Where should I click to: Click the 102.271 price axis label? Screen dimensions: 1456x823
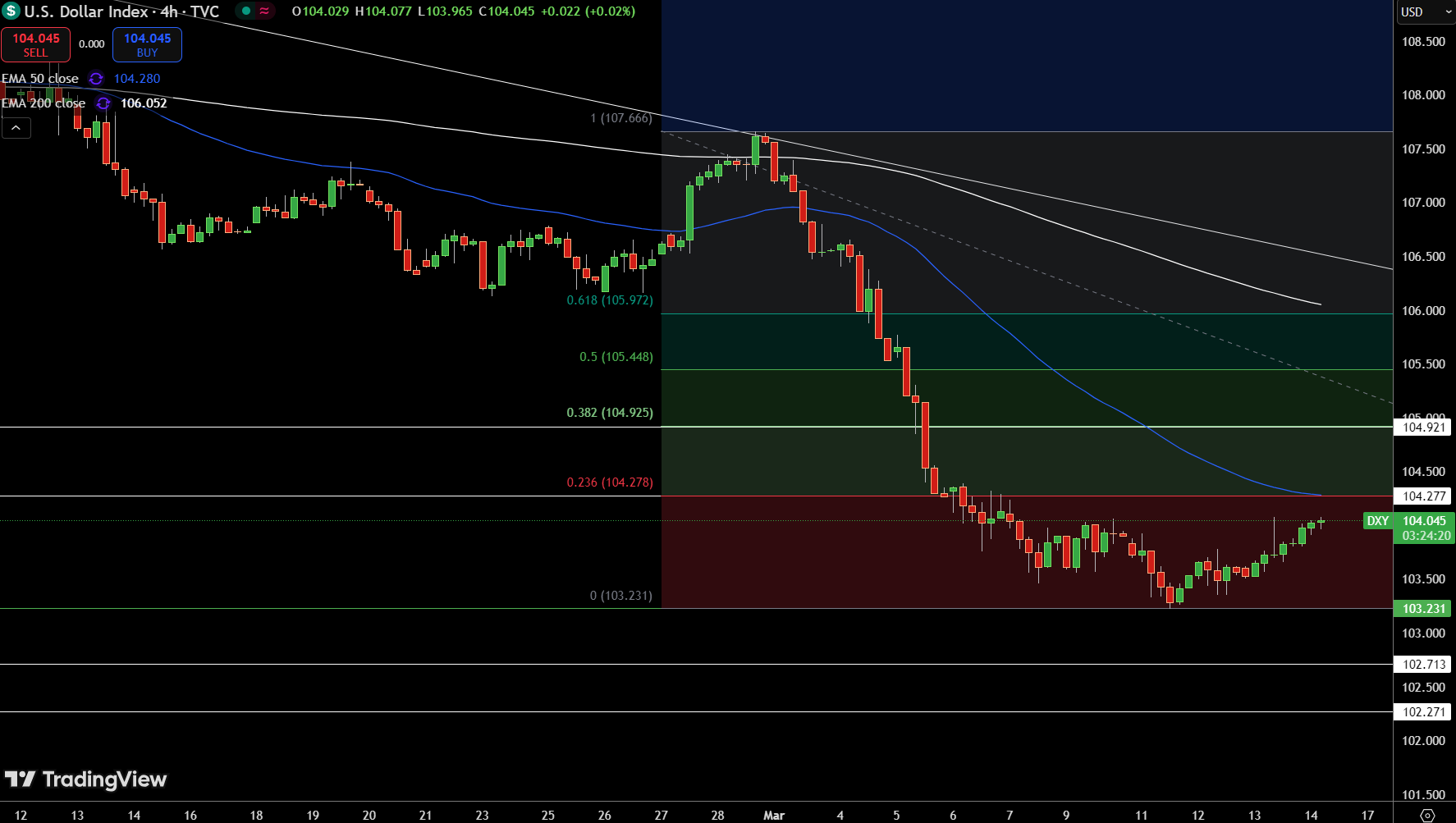pos(1423,712)
